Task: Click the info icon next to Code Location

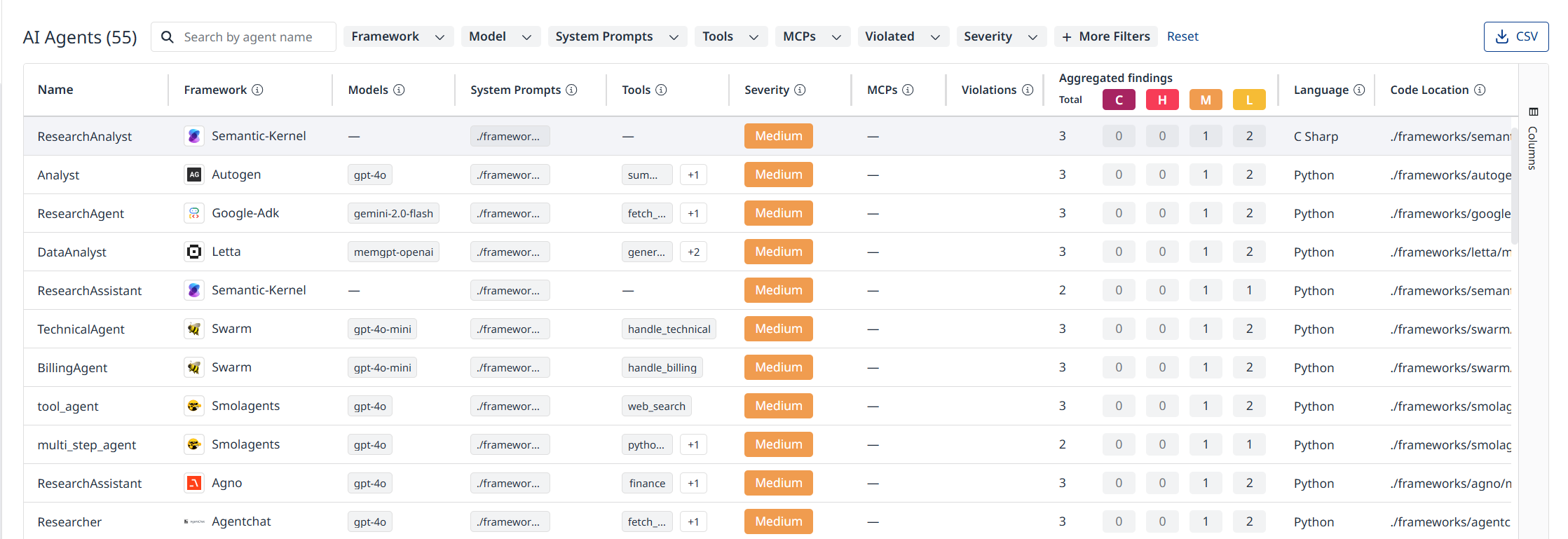Action: click(1480, 90)
